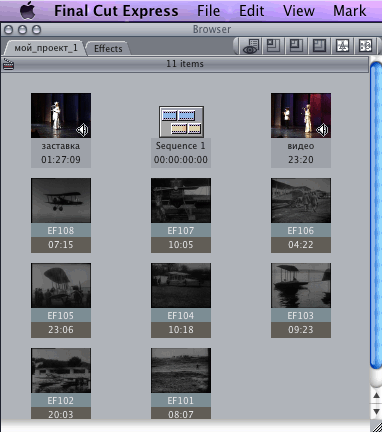Viewport: 382px width, 432px height.
Task: Click the Sequence 1 name label
Action: [x=181, y=146]
